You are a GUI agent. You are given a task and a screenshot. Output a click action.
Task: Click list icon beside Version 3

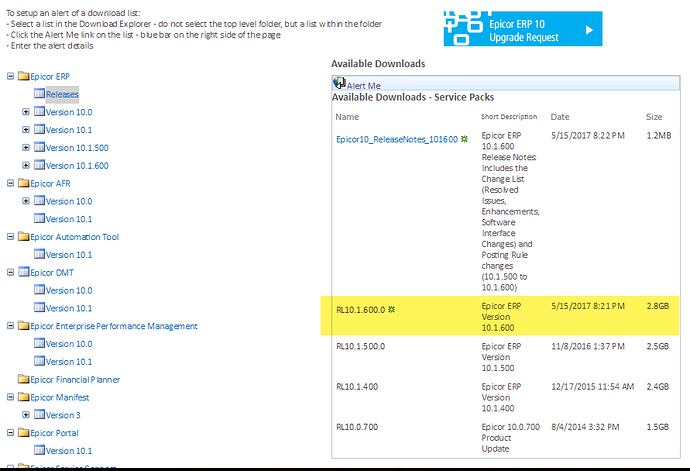point(40,414)
